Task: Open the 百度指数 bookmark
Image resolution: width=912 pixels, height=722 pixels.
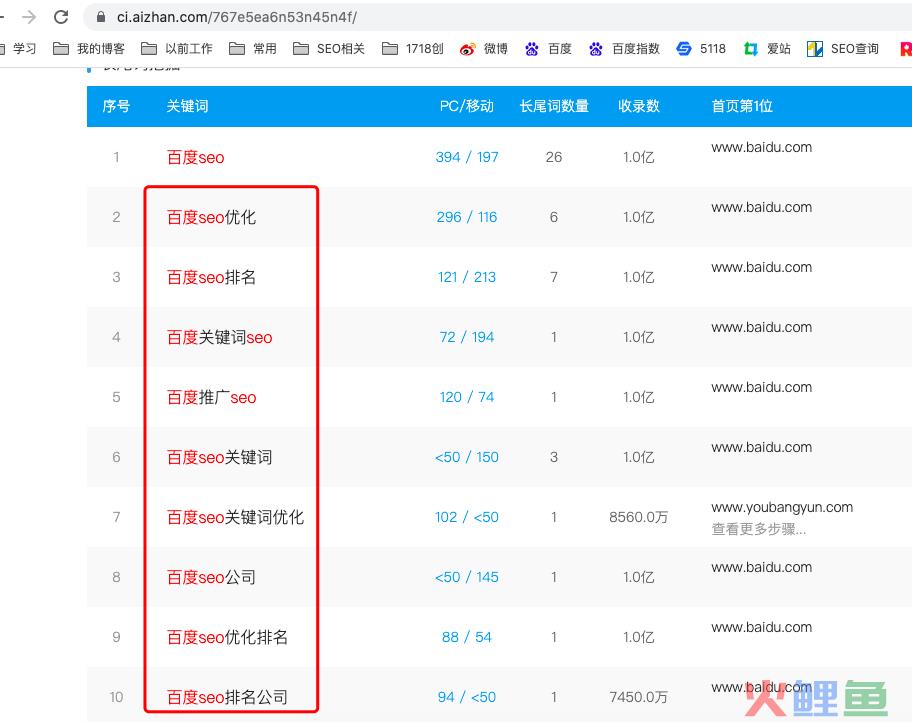Action: point(624,48)
